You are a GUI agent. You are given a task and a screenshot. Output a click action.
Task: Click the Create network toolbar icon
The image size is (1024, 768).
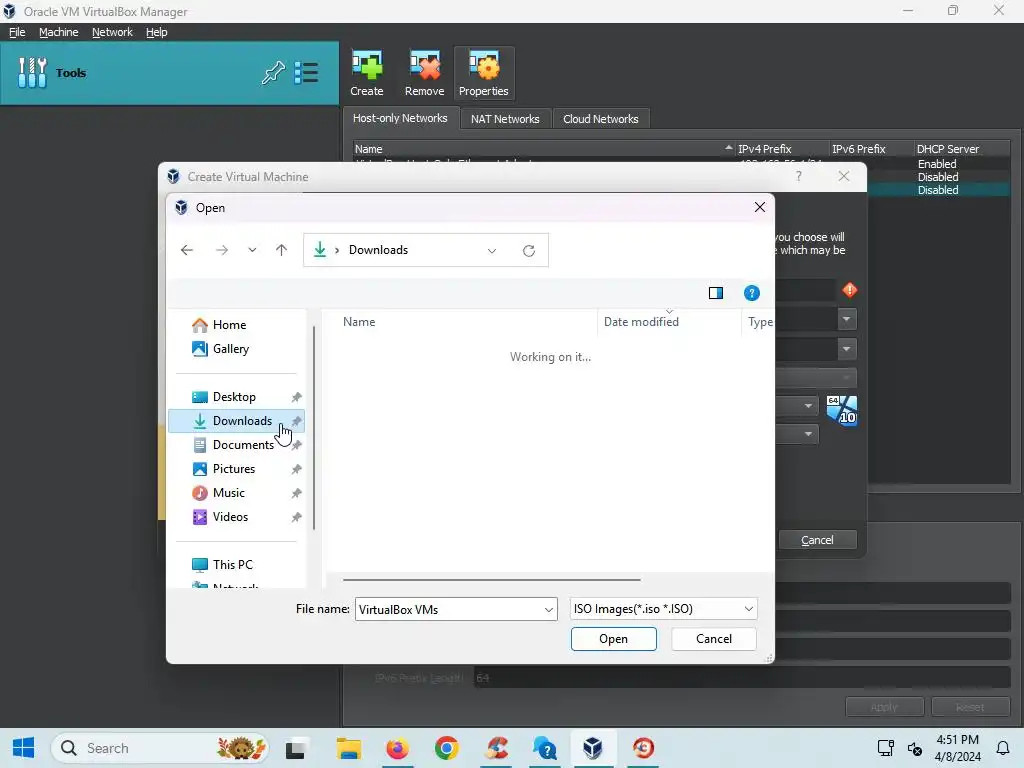(x=366, y=73)
